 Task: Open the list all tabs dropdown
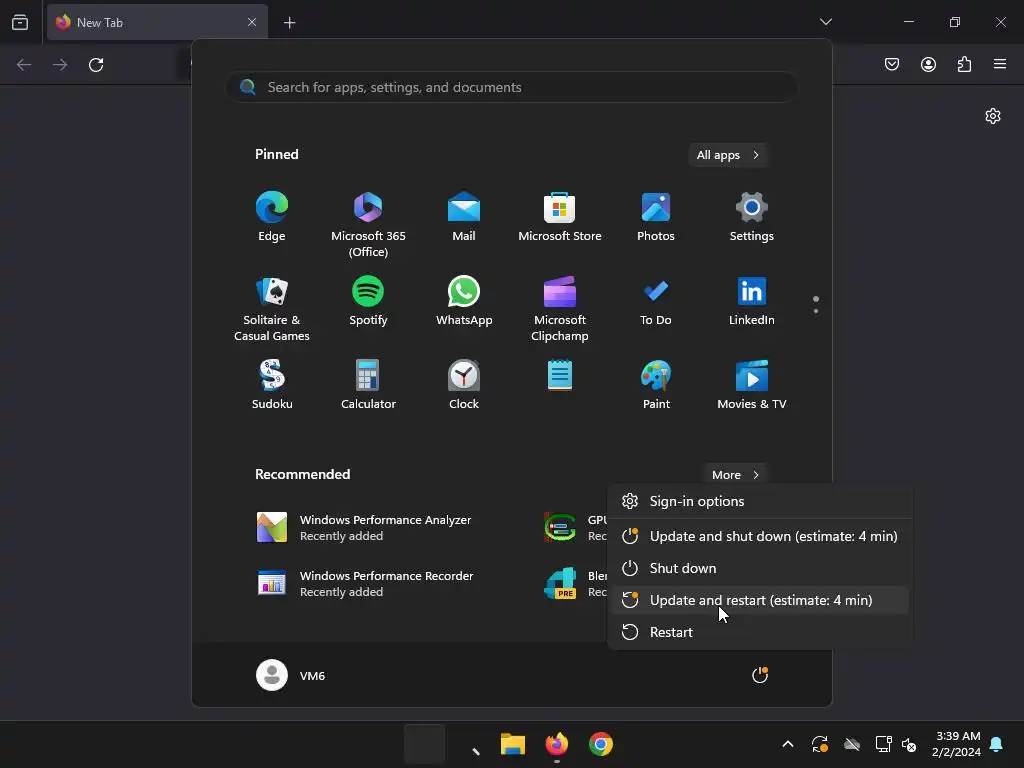click(x=825, y=22)
